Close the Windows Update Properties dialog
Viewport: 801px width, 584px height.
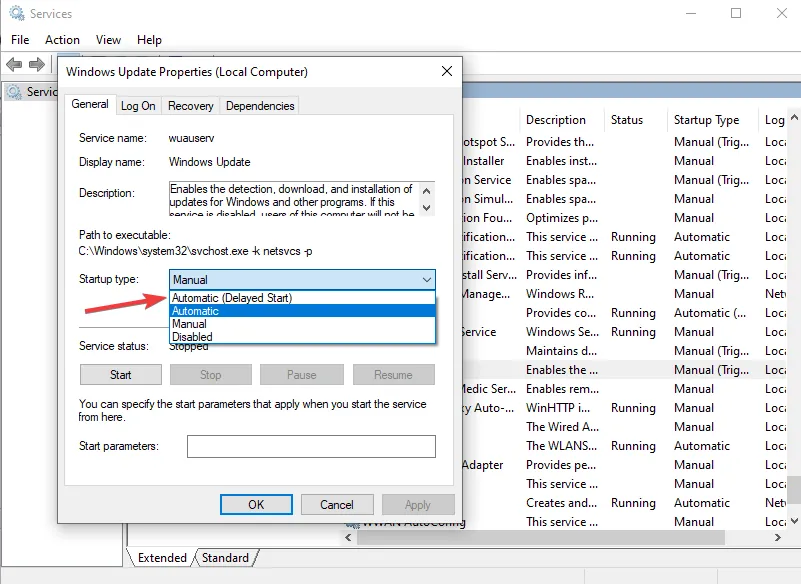coord(446,71)
